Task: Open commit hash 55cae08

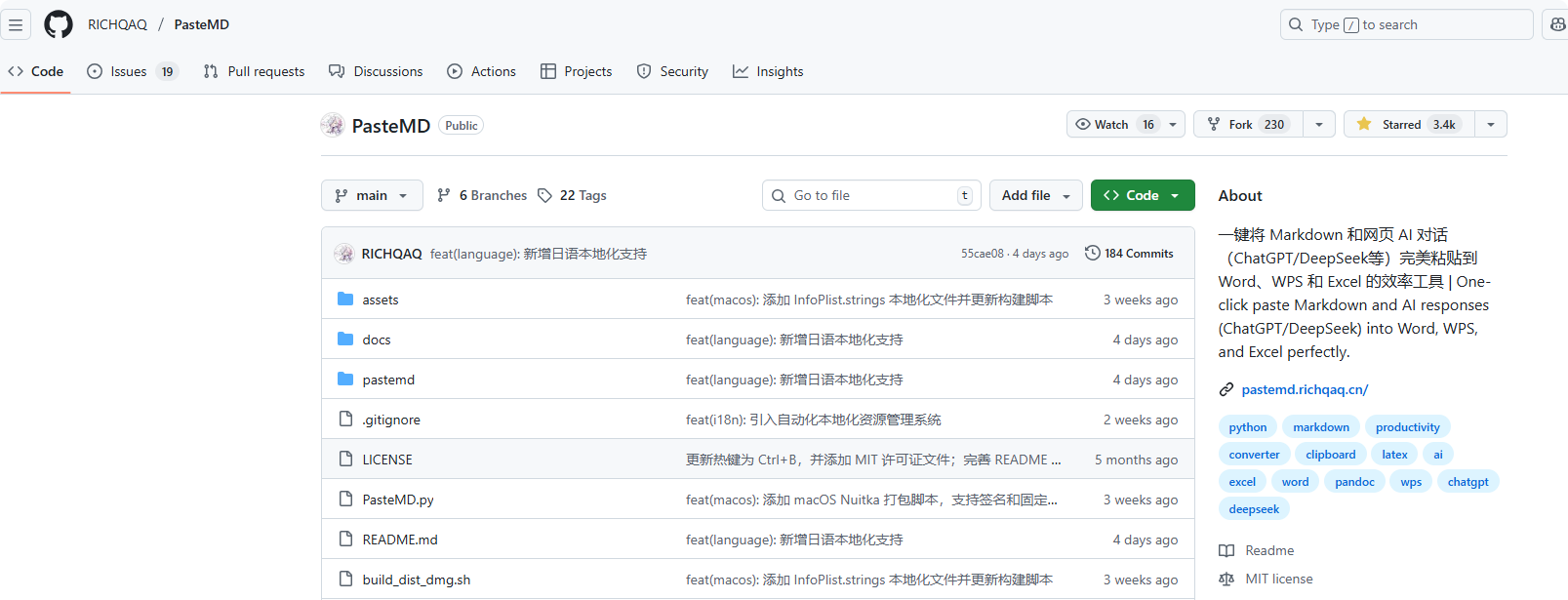Action: coord(982,254)
